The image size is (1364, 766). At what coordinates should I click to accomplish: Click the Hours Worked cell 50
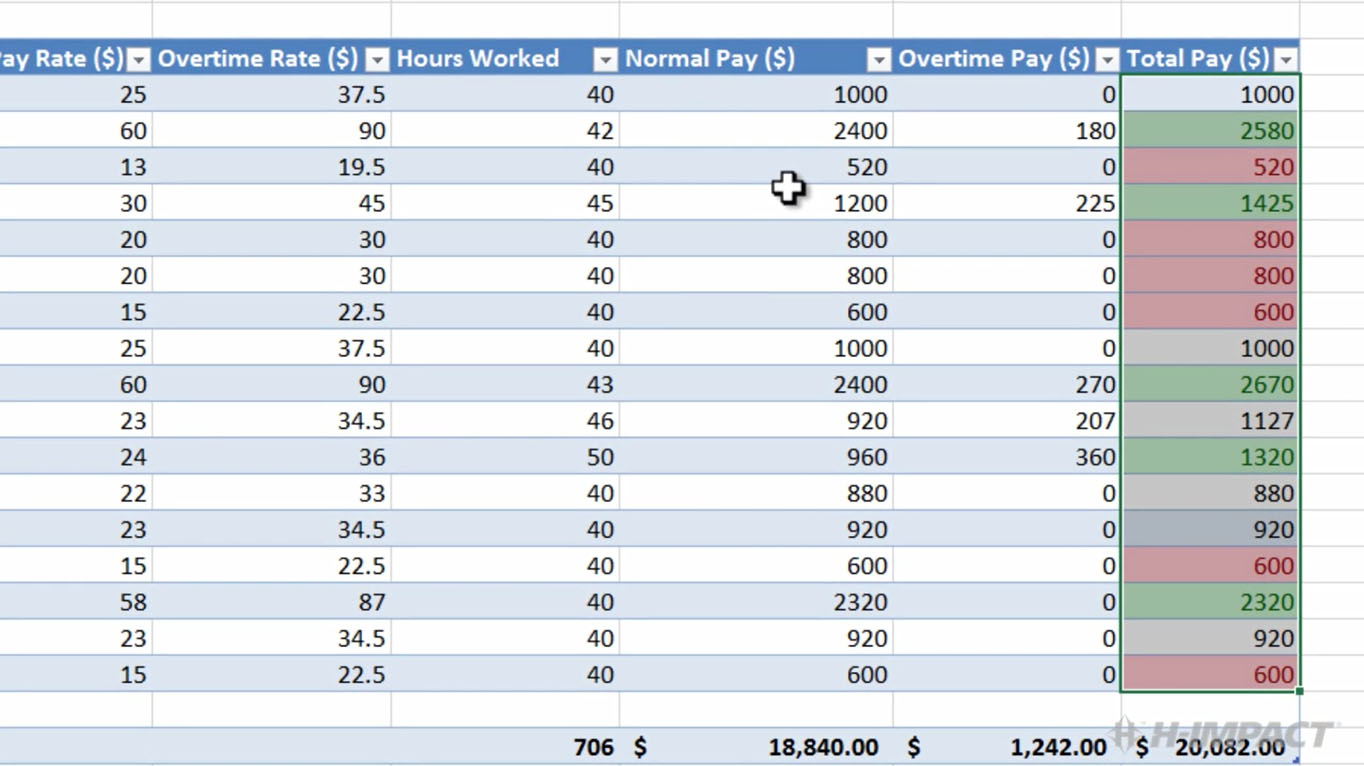(505, 457)
